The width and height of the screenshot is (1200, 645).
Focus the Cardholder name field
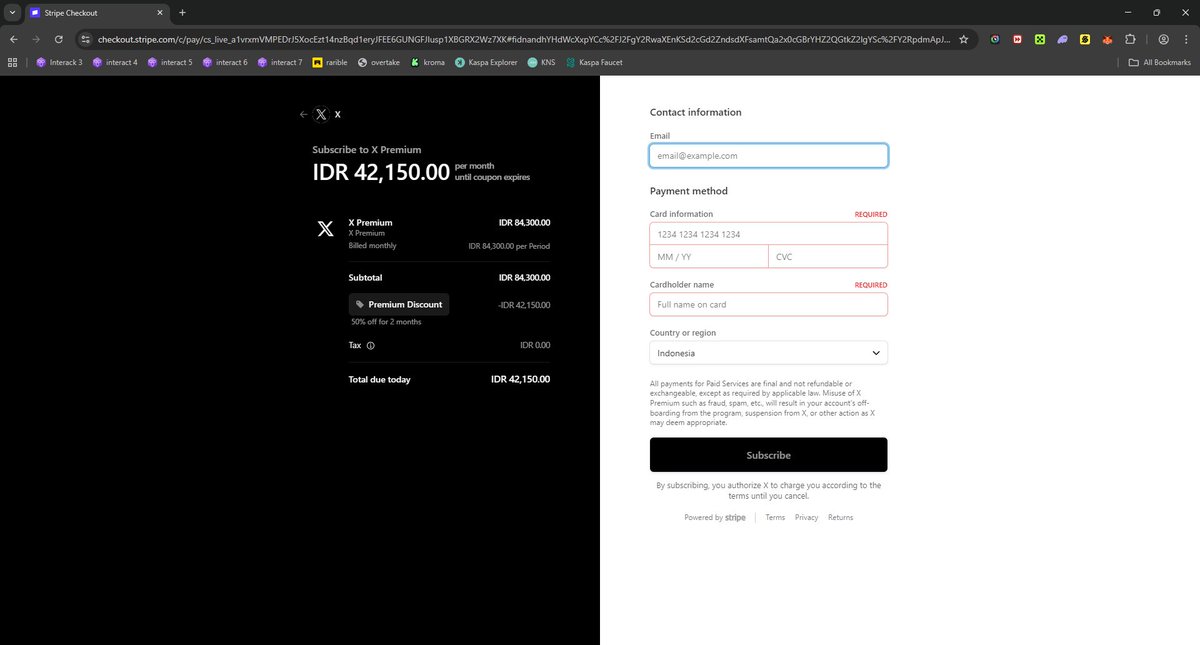[x=768, y=304]
